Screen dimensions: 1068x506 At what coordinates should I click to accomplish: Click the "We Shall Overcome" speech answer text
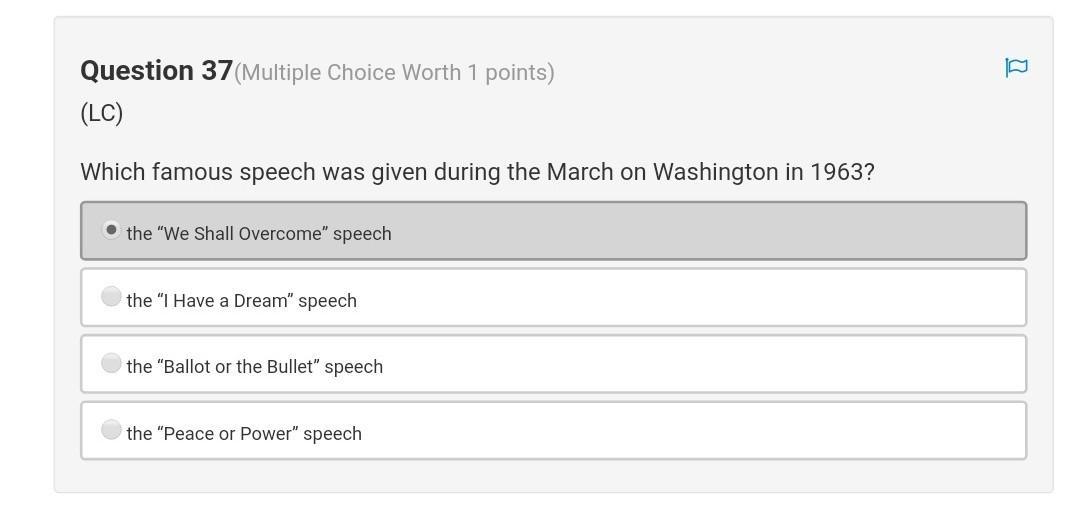[259, 234]
